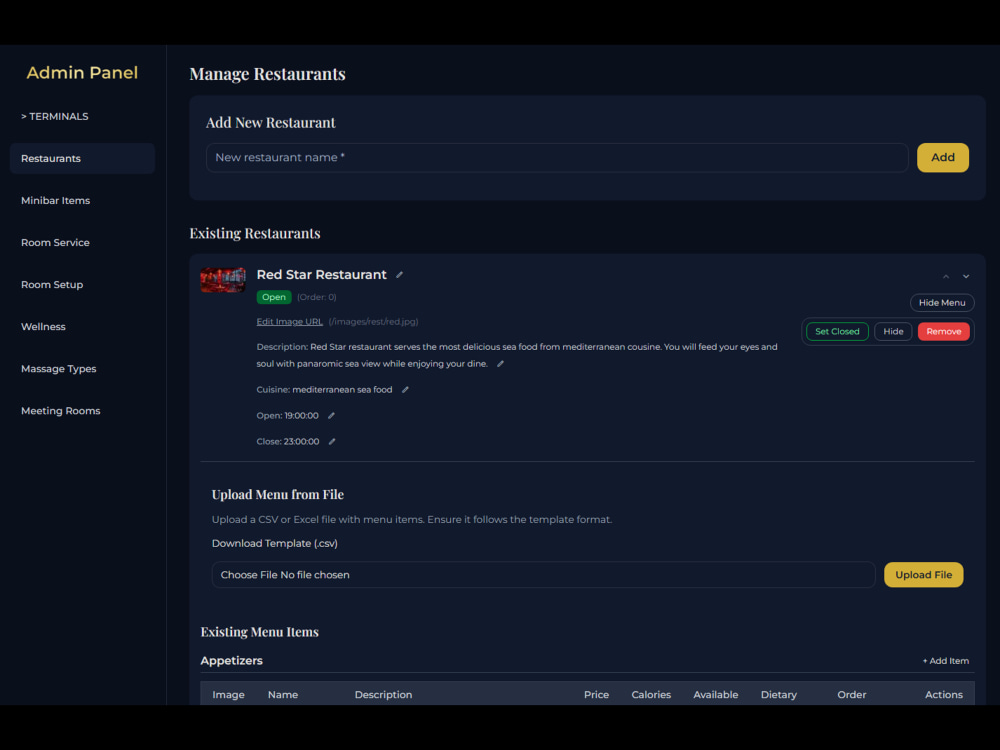Click the Dietary column header
Screen dimensions: 1000x750
click(779, 695)
